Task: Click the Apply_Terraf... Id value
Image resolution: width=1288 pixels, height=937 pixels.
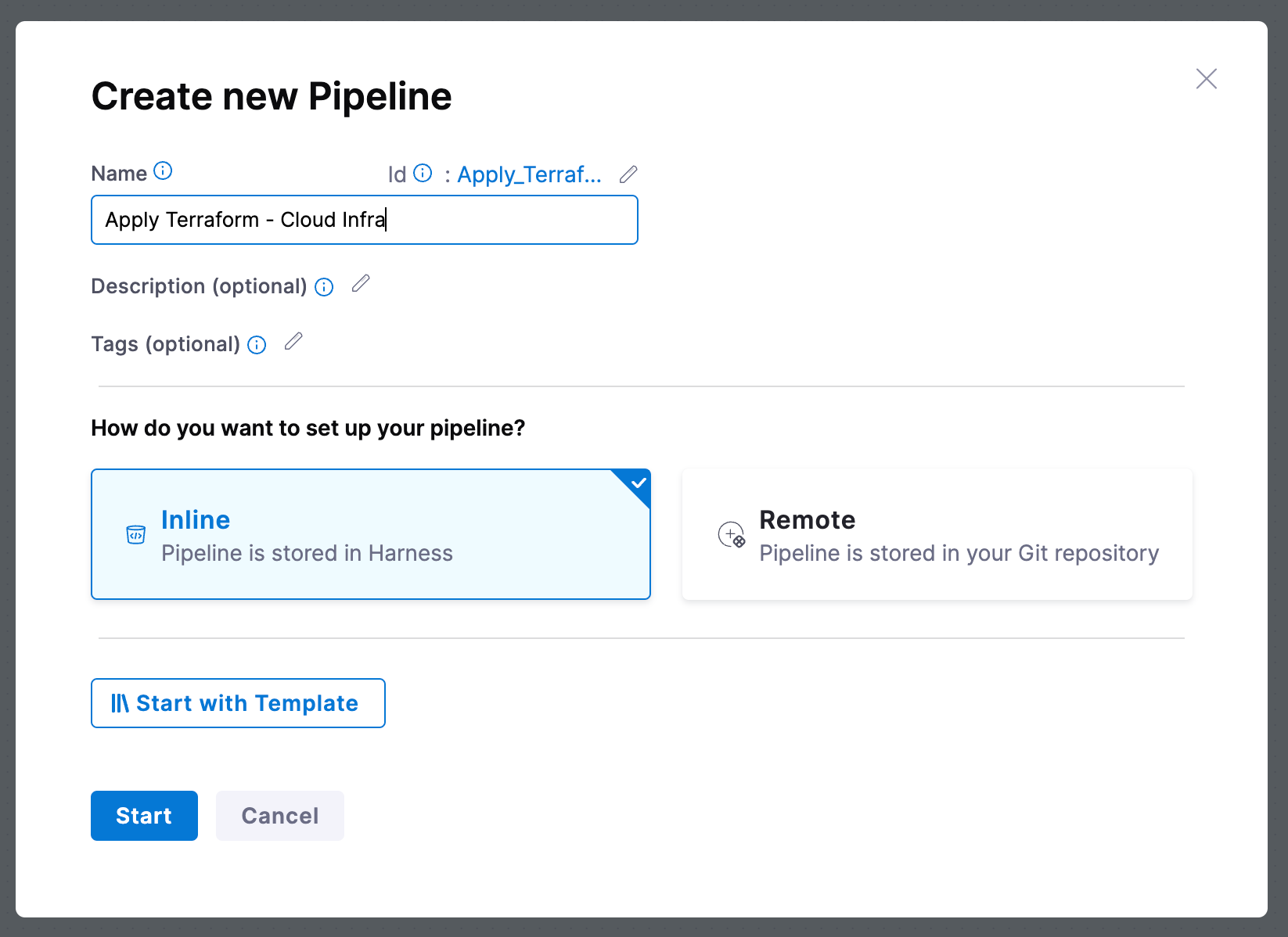Action: [x=529, y=174]
